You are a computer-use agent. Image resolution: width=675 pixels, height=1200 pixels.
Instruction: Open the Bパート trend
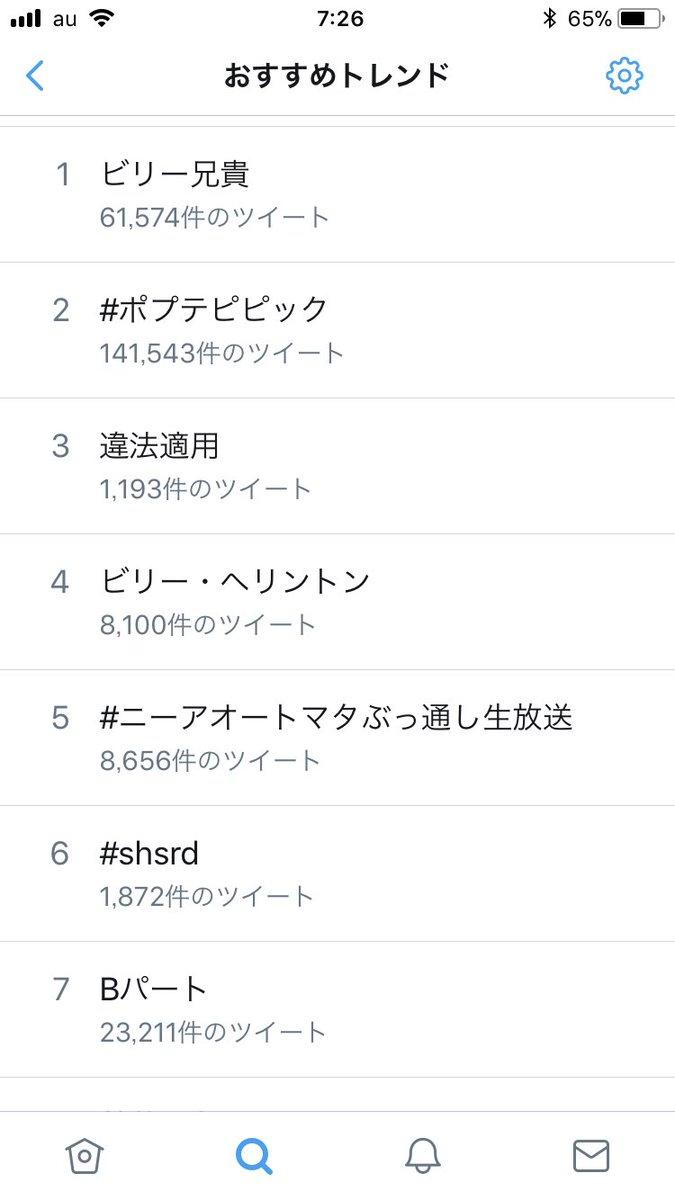[x=154, y=989]
